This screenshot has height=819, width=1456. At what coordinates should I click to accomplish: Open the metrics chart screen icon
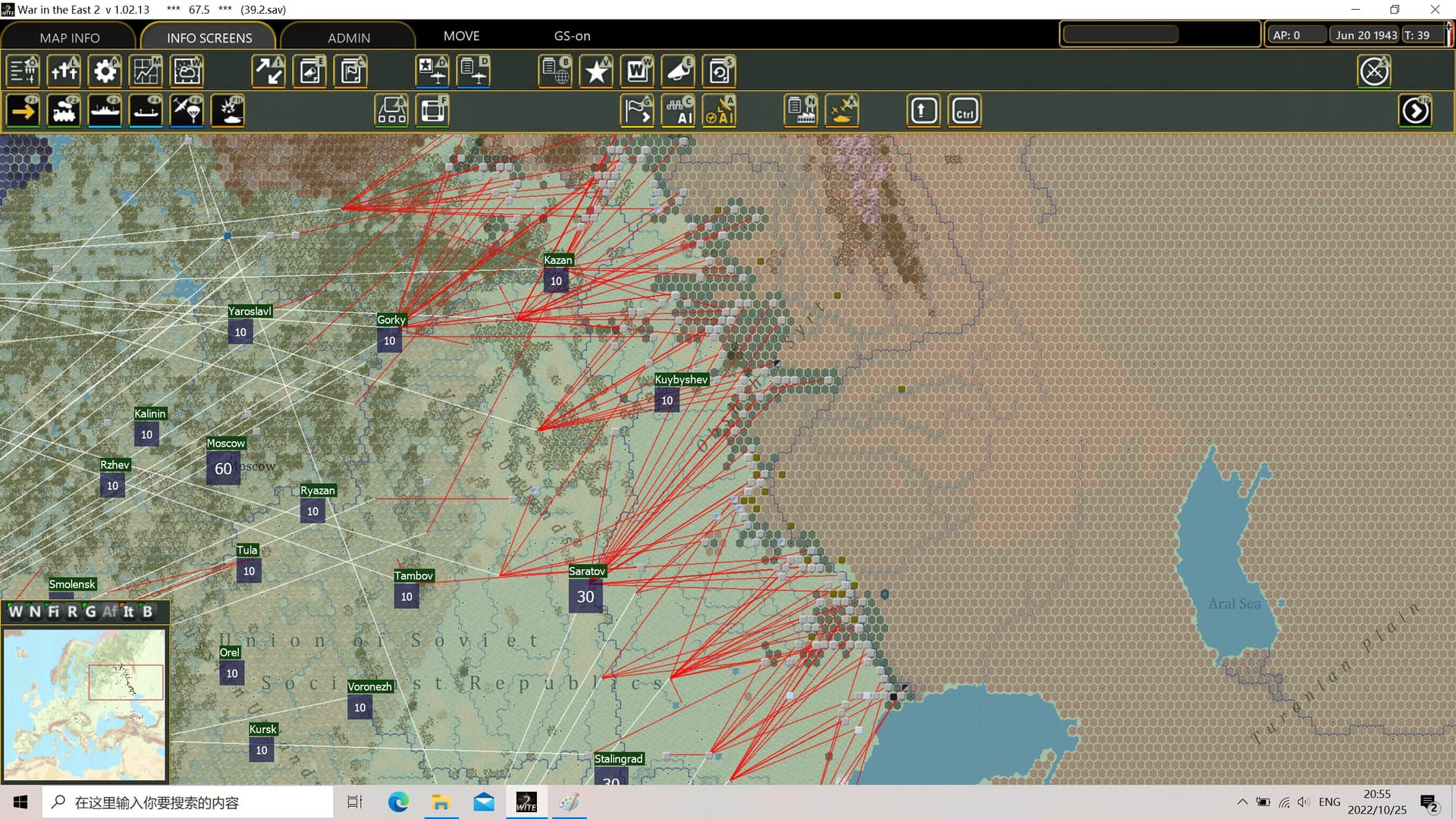pos(146,71)
